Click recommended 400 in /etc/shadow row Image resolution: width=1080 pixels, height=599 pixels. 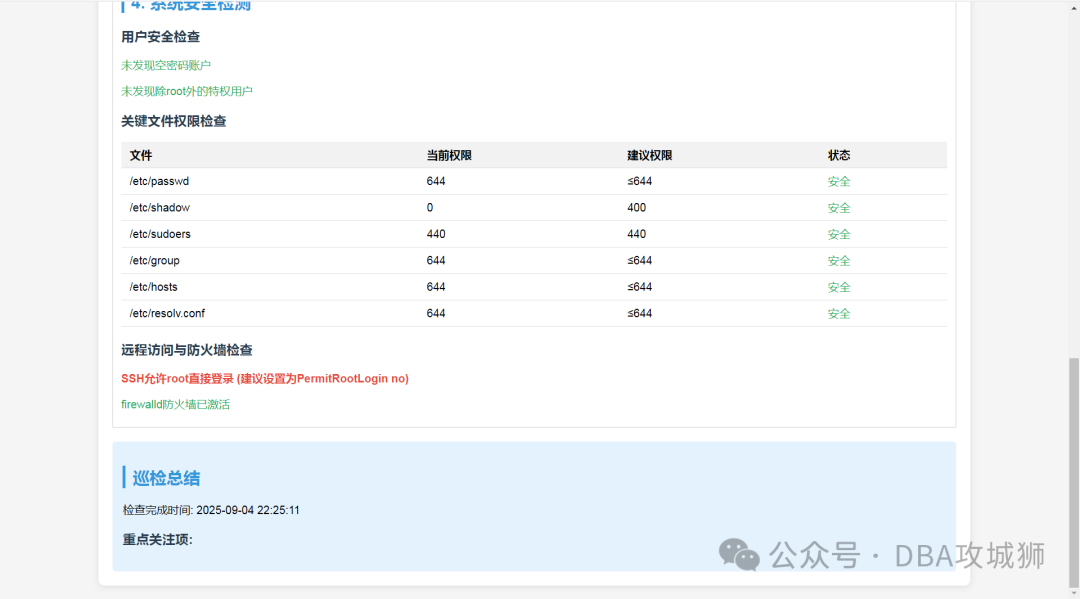[636, 208]
